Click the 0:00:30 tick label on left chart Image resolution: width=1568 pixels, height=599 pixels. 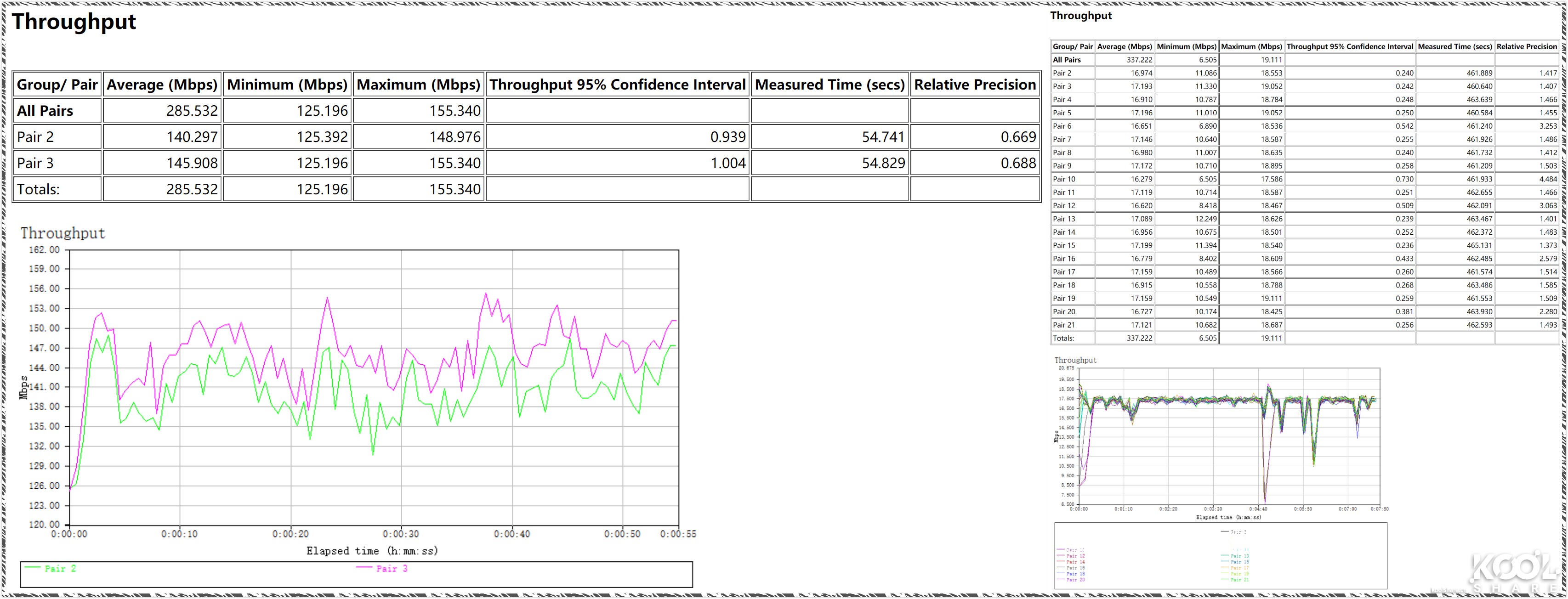[x=401, y=534]
